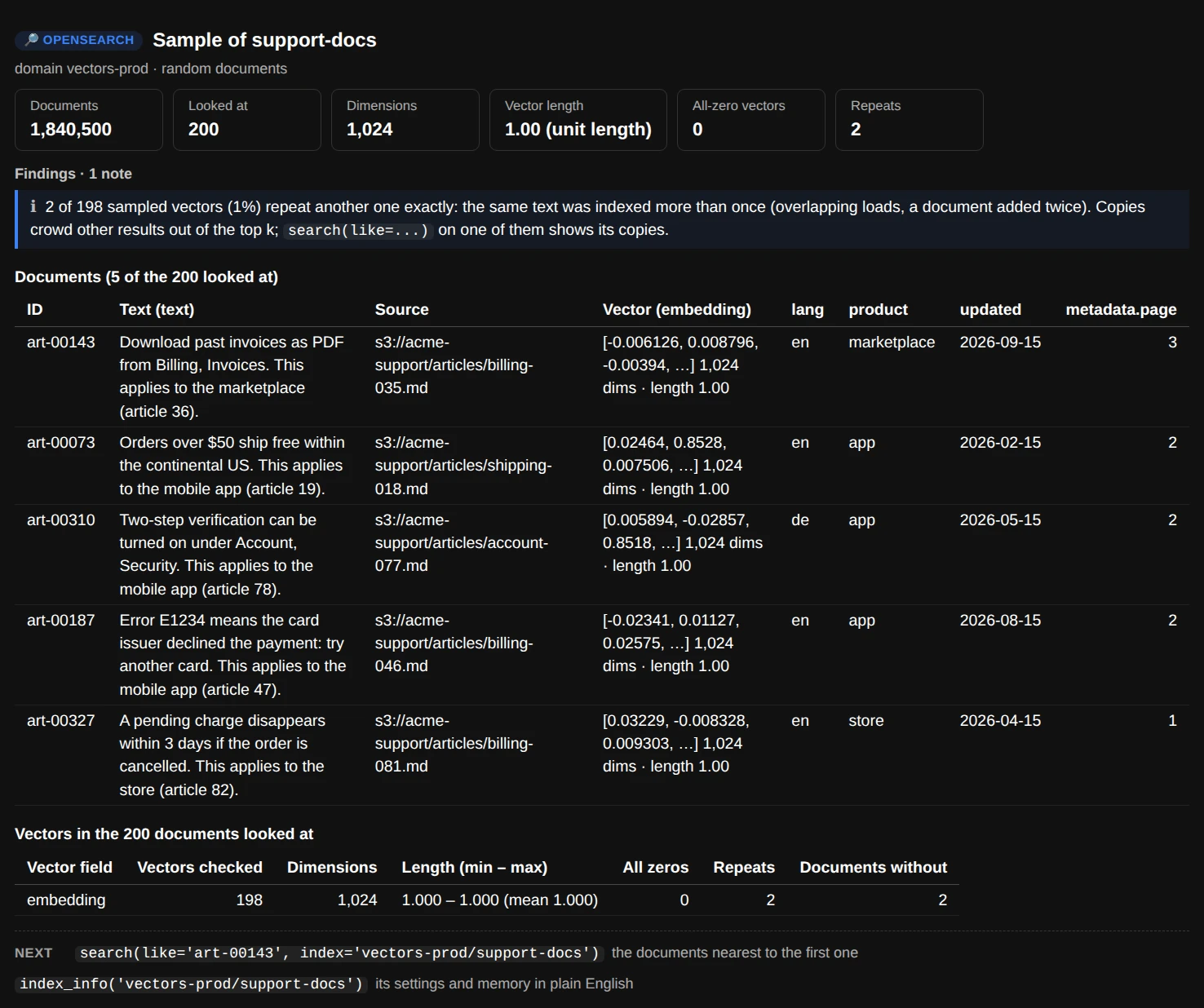Click the search(like='art-00143', ...) suggested command
The width and height of the screenshot is (1204, 1008).
339,953
